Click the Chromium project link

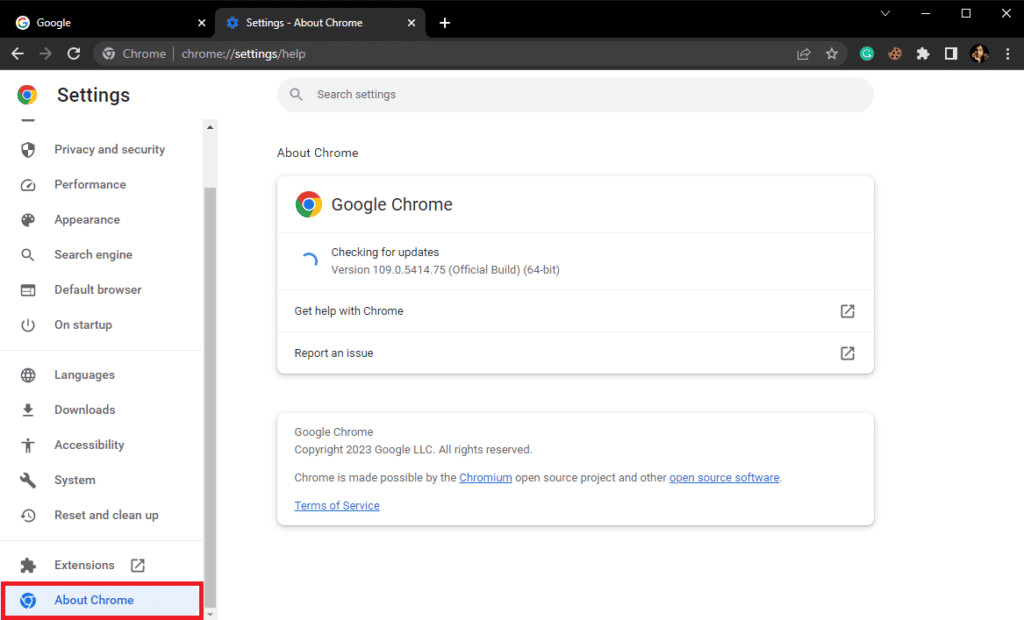(485, 477)
